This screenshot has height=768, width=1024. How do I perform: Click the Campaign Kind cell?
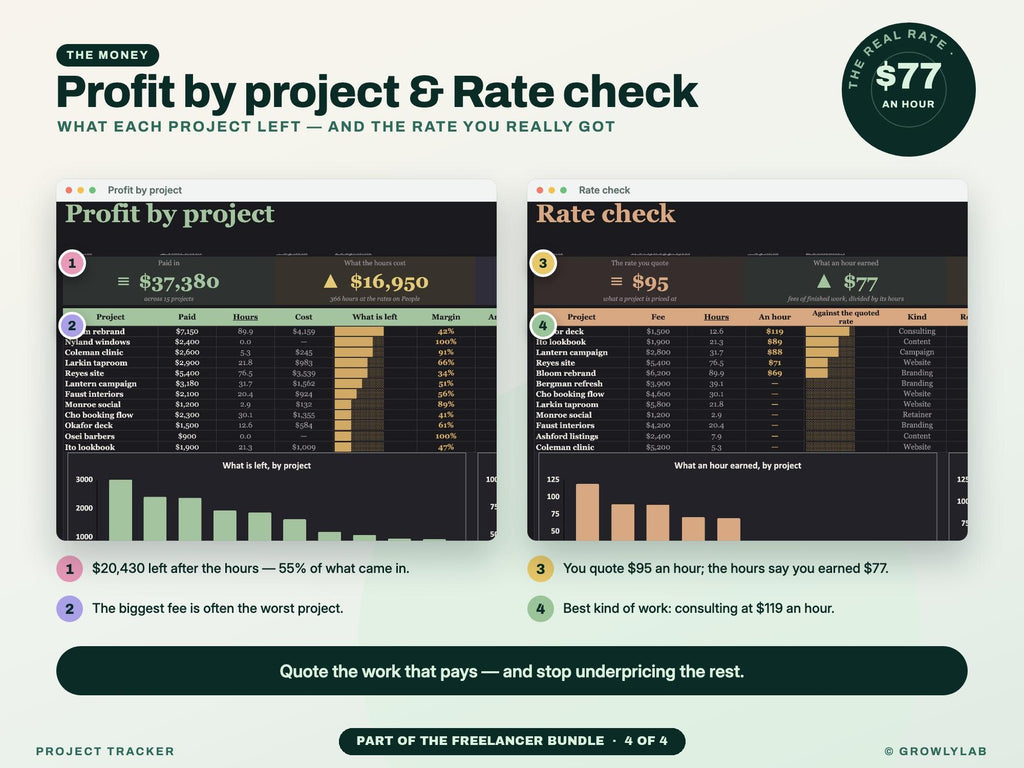coord(917,352)
